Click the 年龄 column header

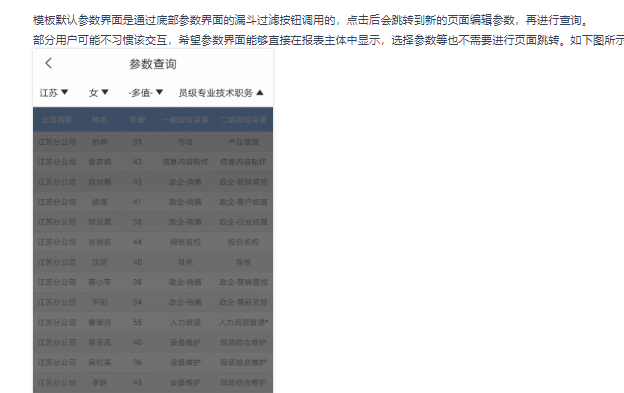[x=137, y=120]
